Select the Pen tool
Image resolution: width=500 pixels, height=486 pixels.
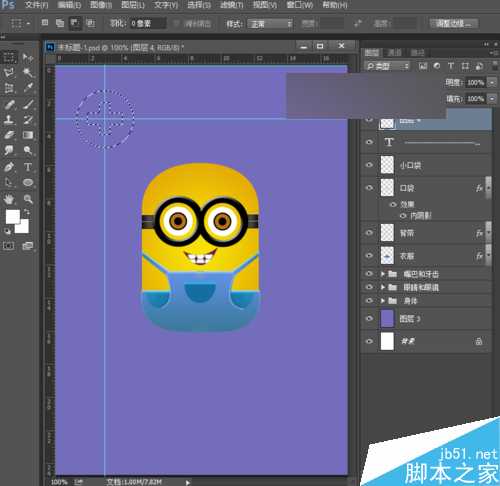(x=9, y=167)
